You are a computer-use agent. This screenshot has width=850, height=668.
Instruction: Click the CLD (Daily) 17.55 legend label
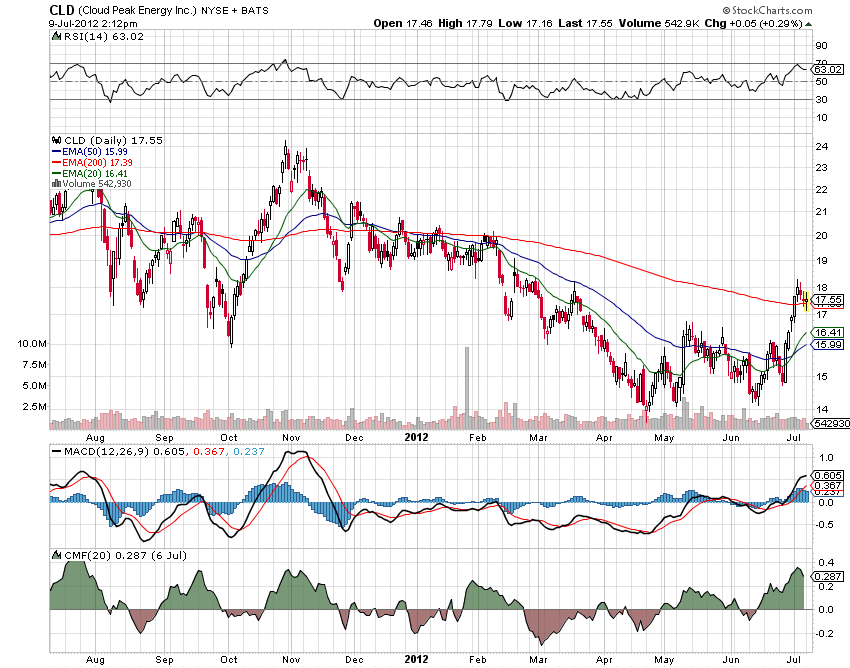click(x=113, y=140)
